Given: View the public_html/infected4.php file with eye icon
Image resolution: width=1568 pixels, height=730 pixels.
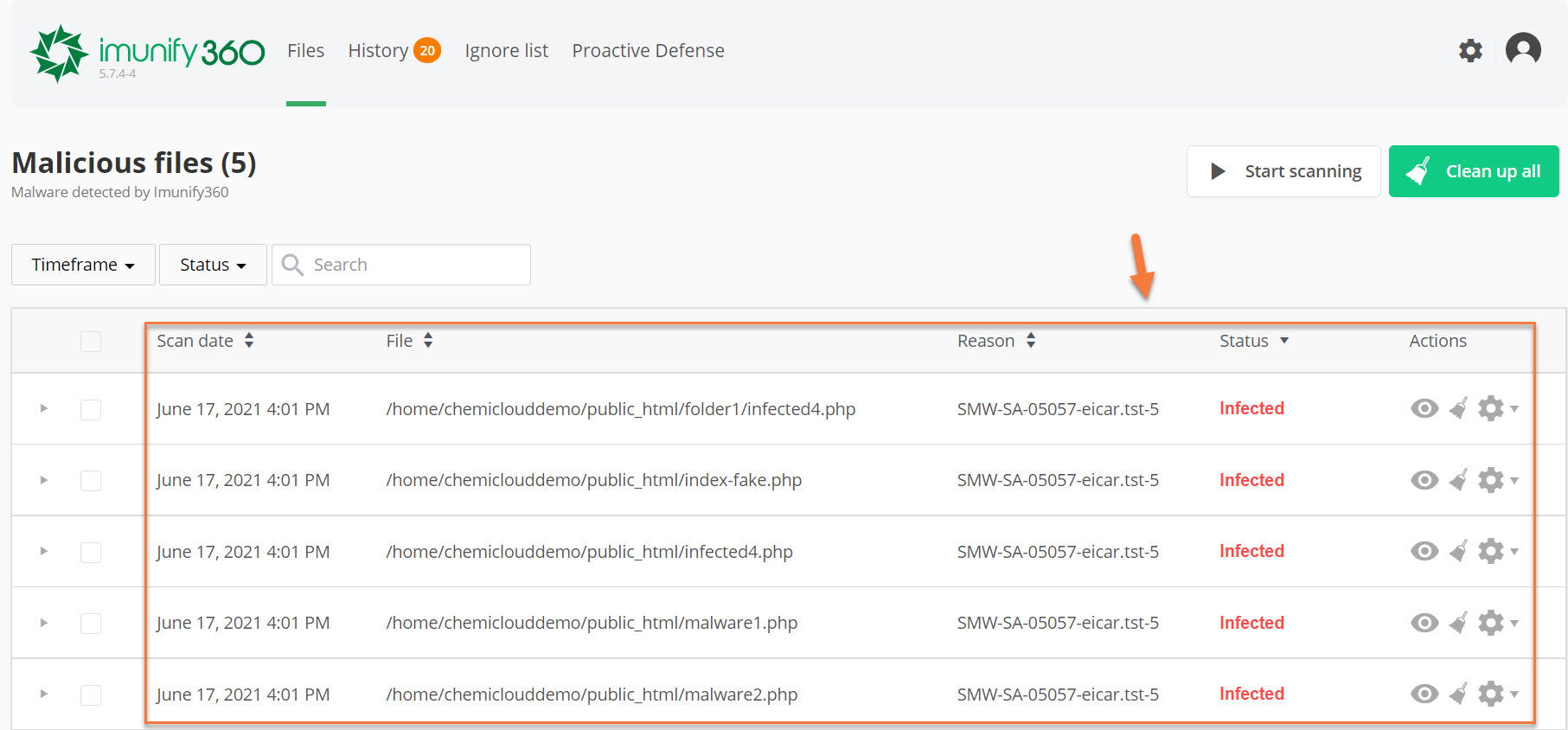Looking at the screenshot, I should point(1424,551).
